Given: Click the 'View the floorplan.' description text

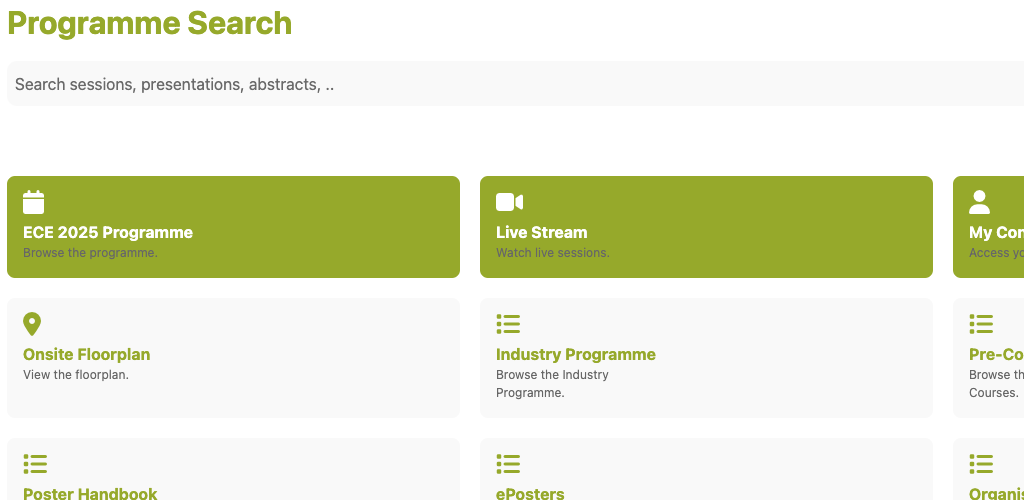Looking at the screenshot, I should [76, 375].
